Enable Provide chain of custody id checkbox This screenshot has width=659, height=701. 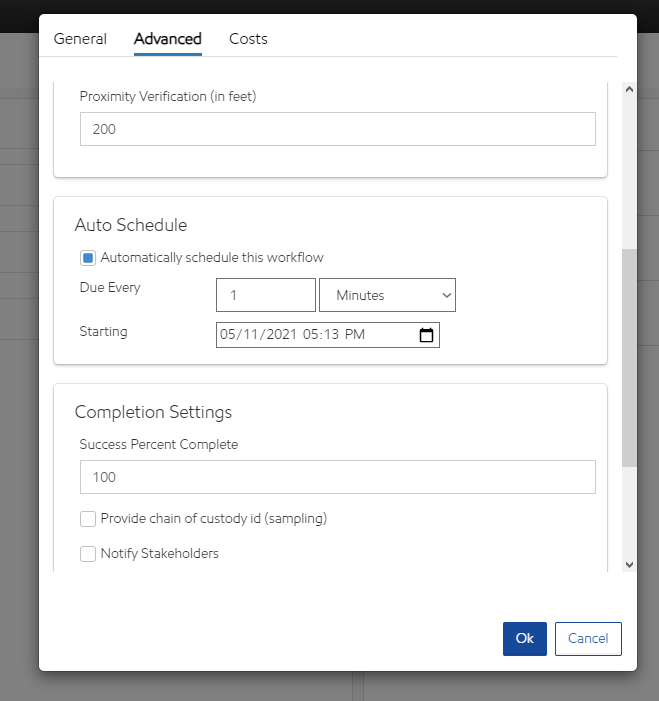tap(88, 519)
